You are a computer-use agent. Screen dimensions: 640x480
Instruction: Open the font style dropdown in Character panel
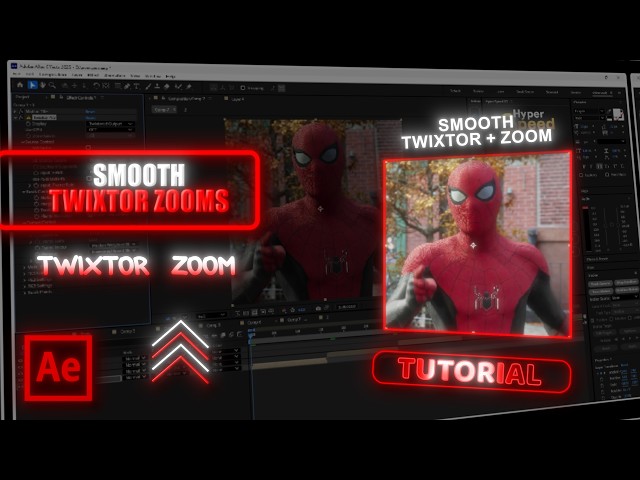tap(589, 118)
